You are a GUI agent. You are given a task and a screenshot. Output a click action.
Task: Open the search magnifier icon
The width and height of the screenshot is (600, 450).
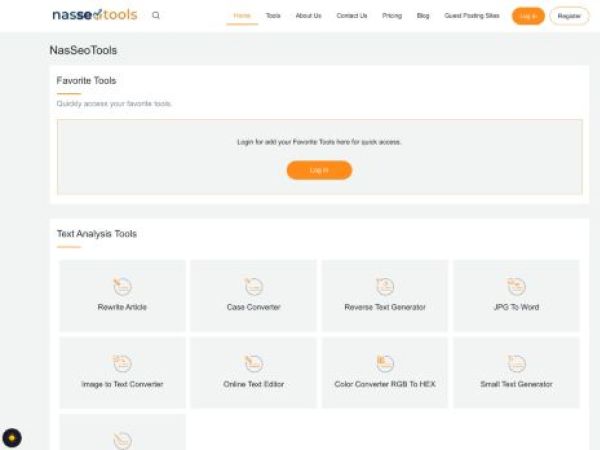click(156, 15)
